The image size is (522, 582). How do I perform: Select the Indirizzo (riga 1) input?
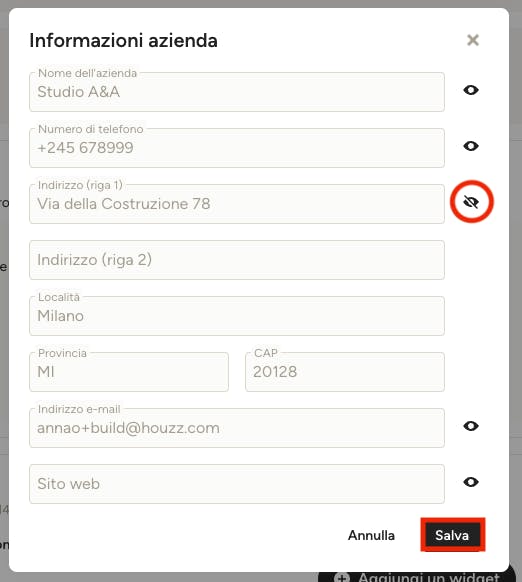(x=237, y=204)
